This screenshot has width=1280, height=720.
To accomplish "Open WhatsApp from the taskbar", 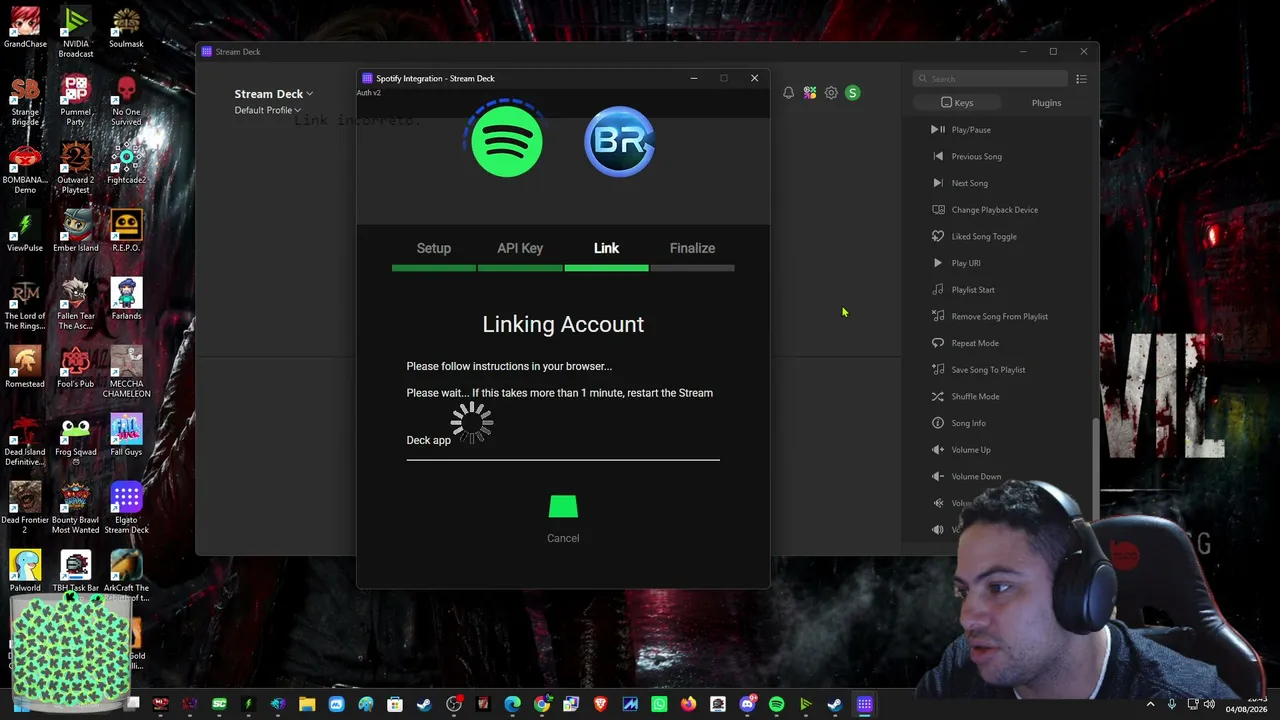I will 659,705.
